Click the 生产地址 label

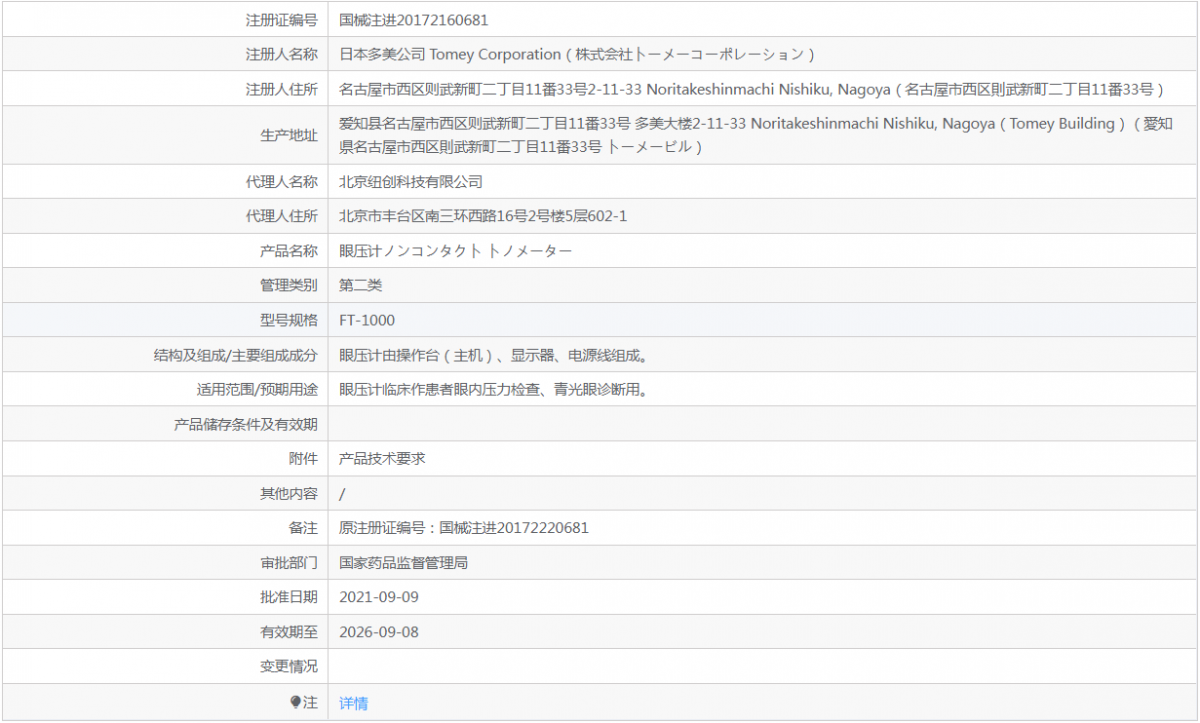click(289, 135)
